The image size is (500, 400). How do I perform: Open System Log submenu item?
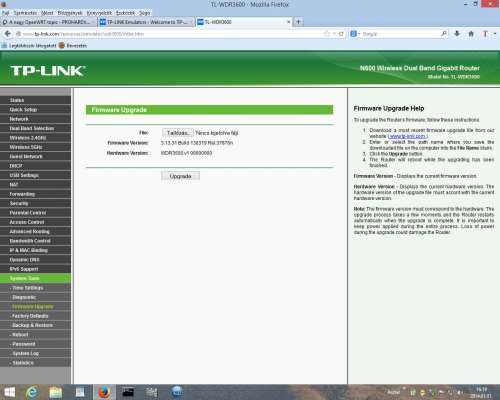tap(35, 353)
